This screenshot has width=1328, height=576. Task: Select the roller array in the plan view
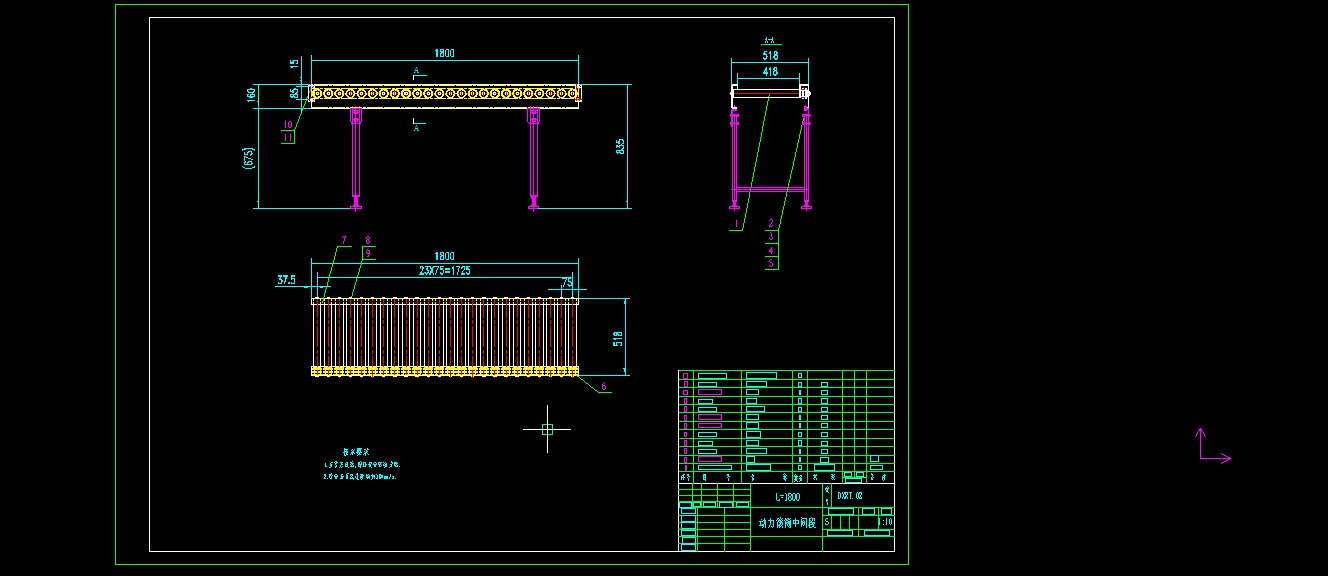point(445,337)
